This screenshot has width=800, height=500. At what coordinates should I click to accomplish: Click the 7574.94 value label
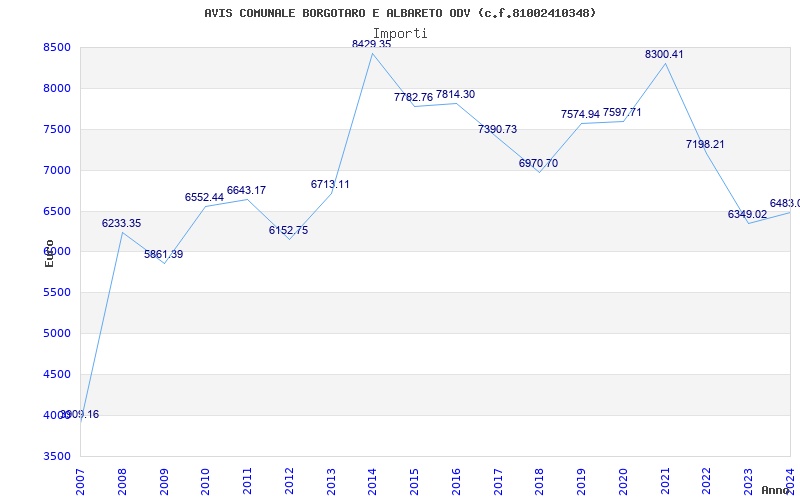coord(580,114)
